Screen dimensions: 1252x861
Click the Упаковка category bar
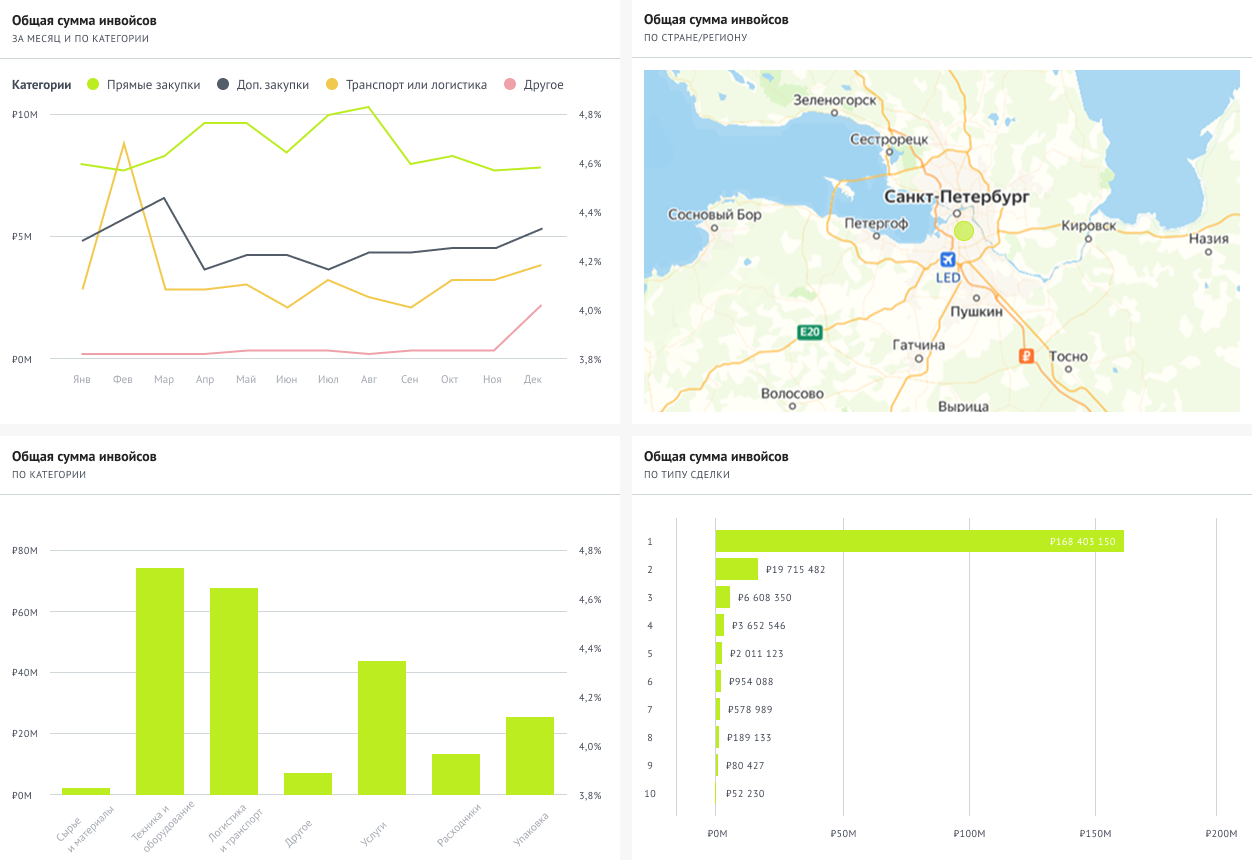(530, 756)
